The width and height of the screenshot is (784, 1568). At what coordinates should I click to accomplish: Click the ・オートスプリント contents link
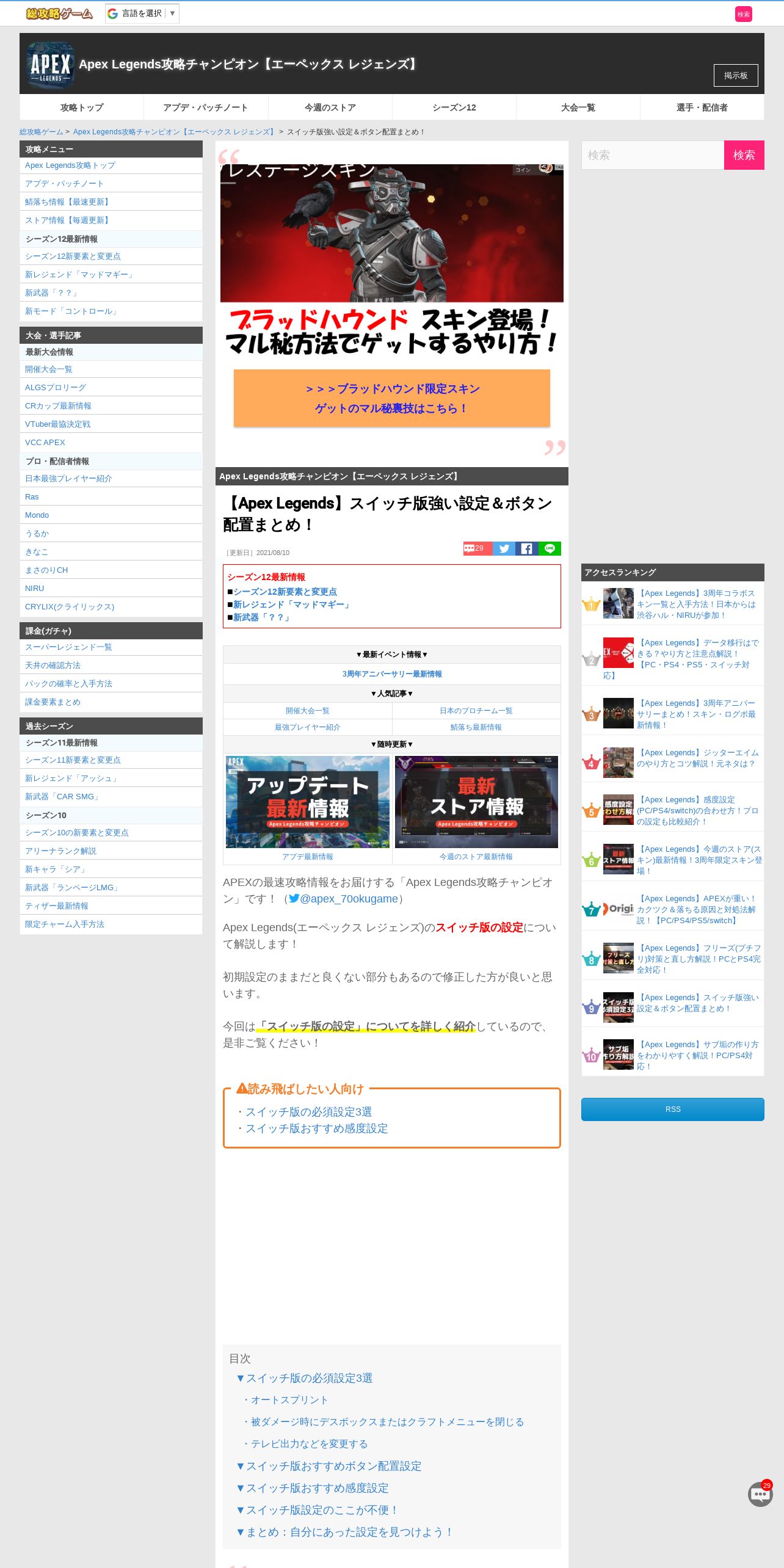[x=285, y=1400]
